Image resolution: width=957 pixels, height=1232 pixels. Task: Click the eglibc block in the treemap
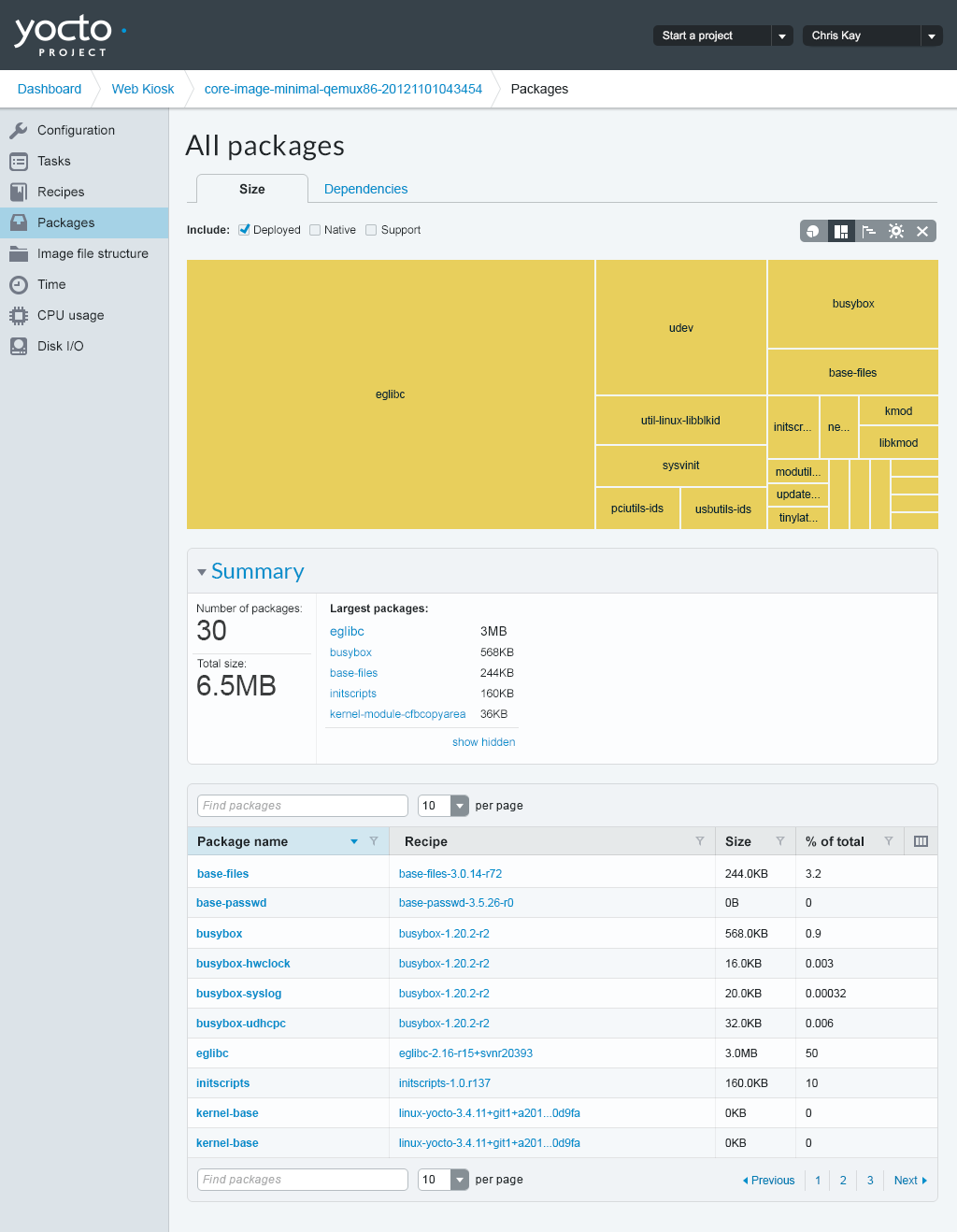tap(390, 394)
